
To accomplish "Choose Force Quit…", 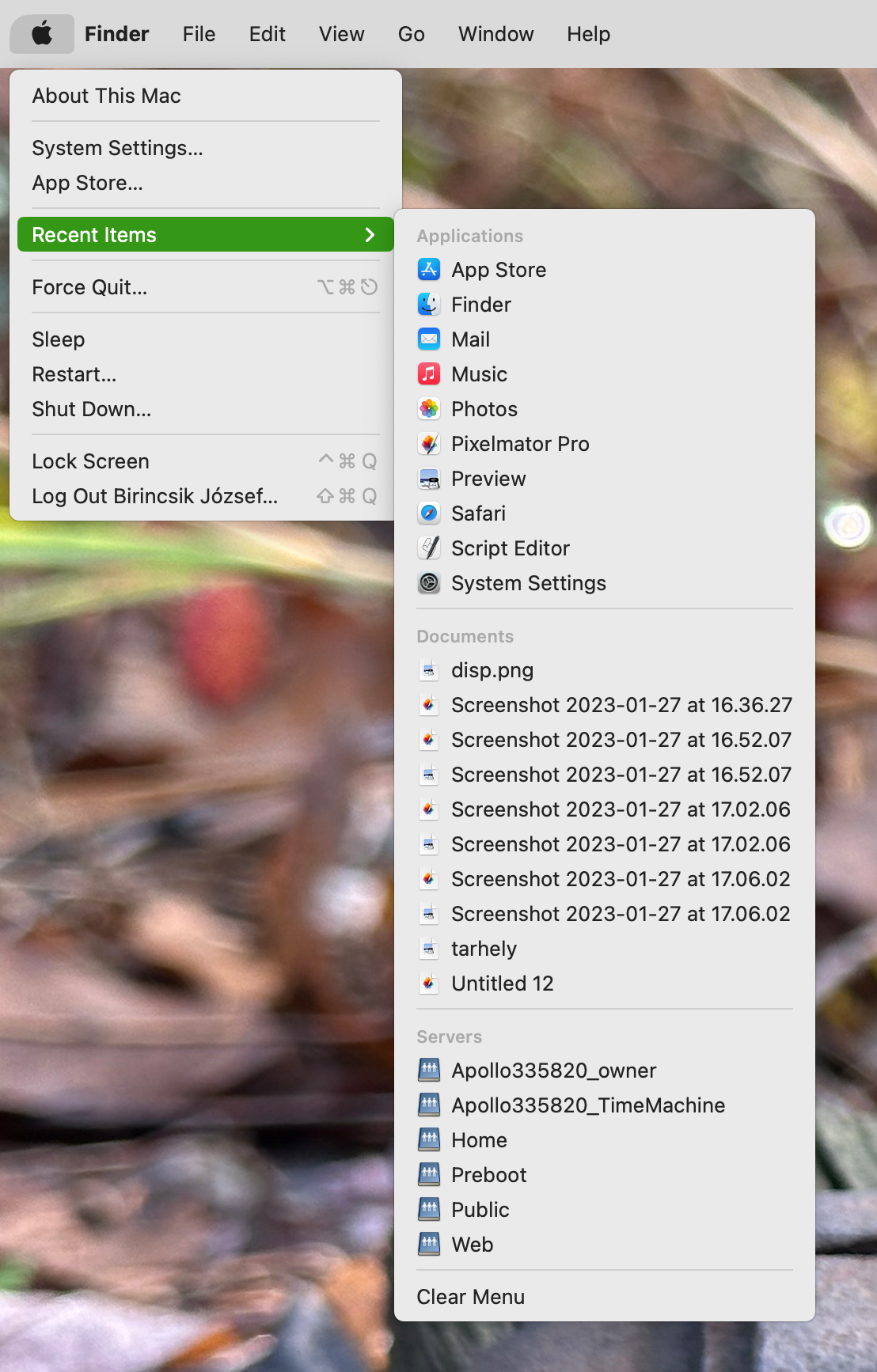I will pos(206,287).
